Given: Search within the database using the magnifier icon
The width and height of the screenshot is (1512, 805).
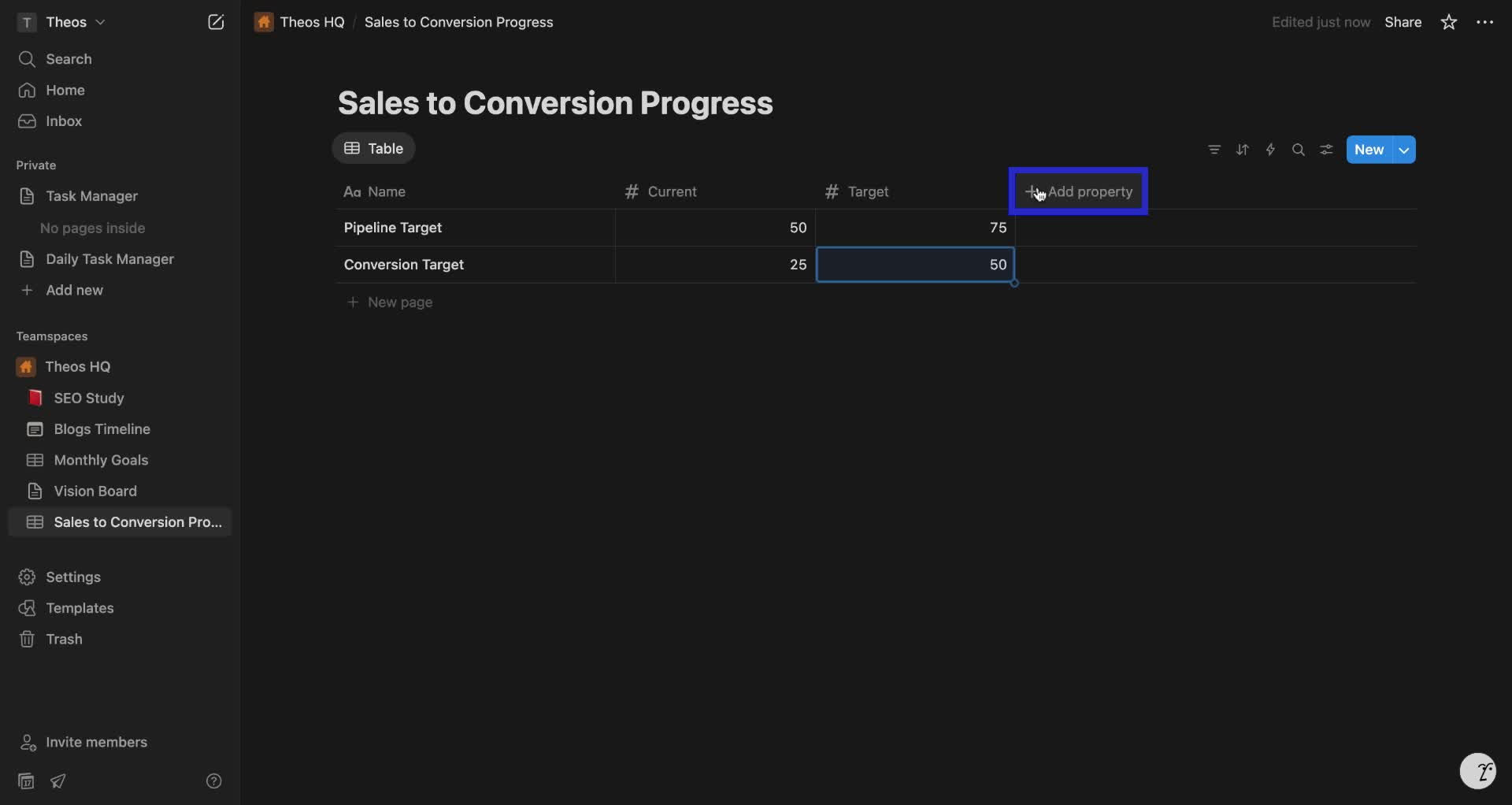Looking at the screenshot, I should 1299,150.
